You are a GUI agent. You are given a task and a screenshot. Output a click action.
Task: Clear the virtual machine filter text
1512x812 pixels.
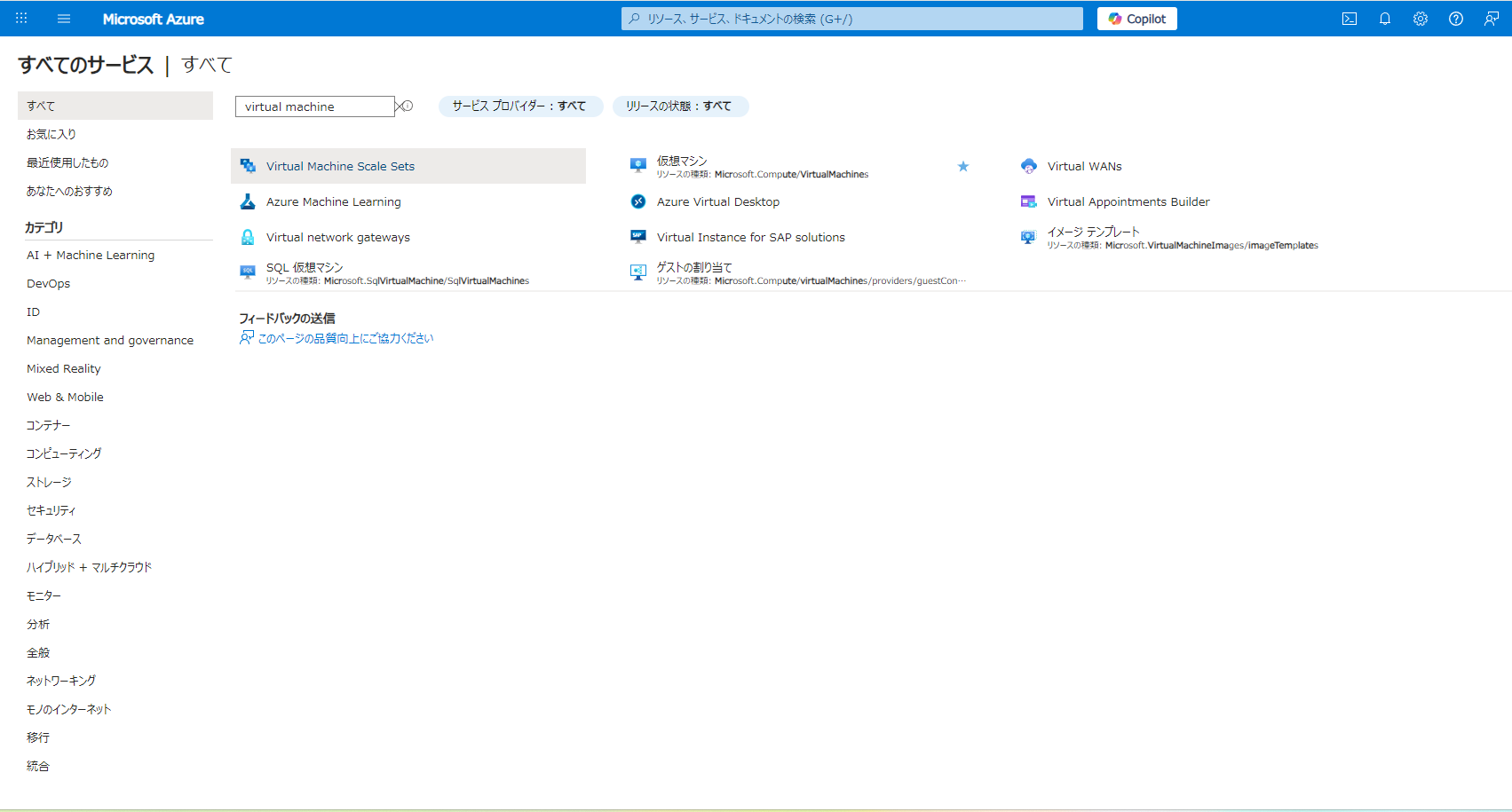pyautogui.click(x=399, y=106)
